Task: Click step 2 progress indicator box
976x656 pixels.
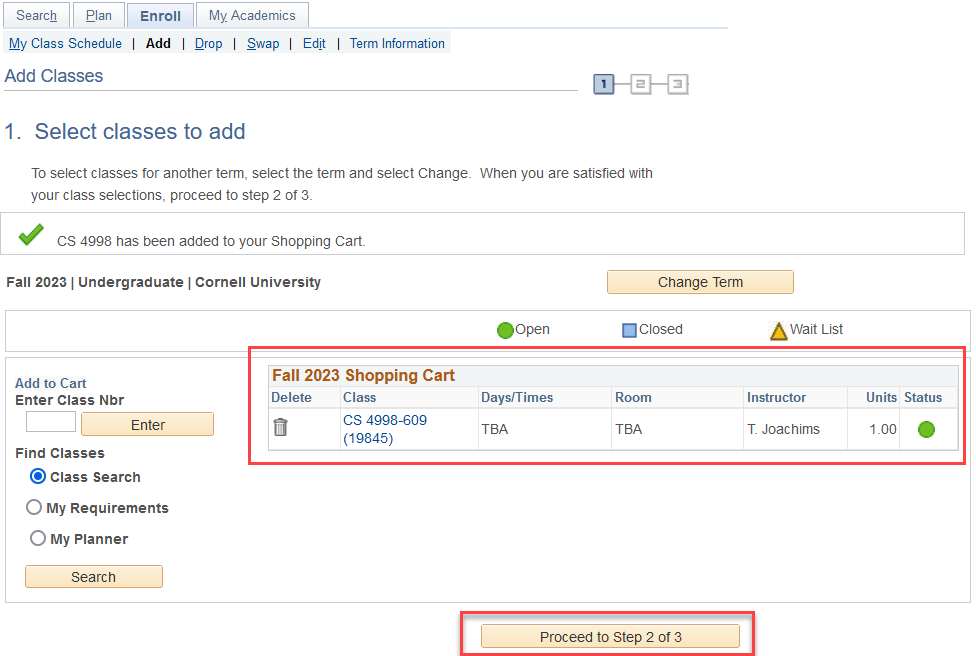Action: coord(640,84)
